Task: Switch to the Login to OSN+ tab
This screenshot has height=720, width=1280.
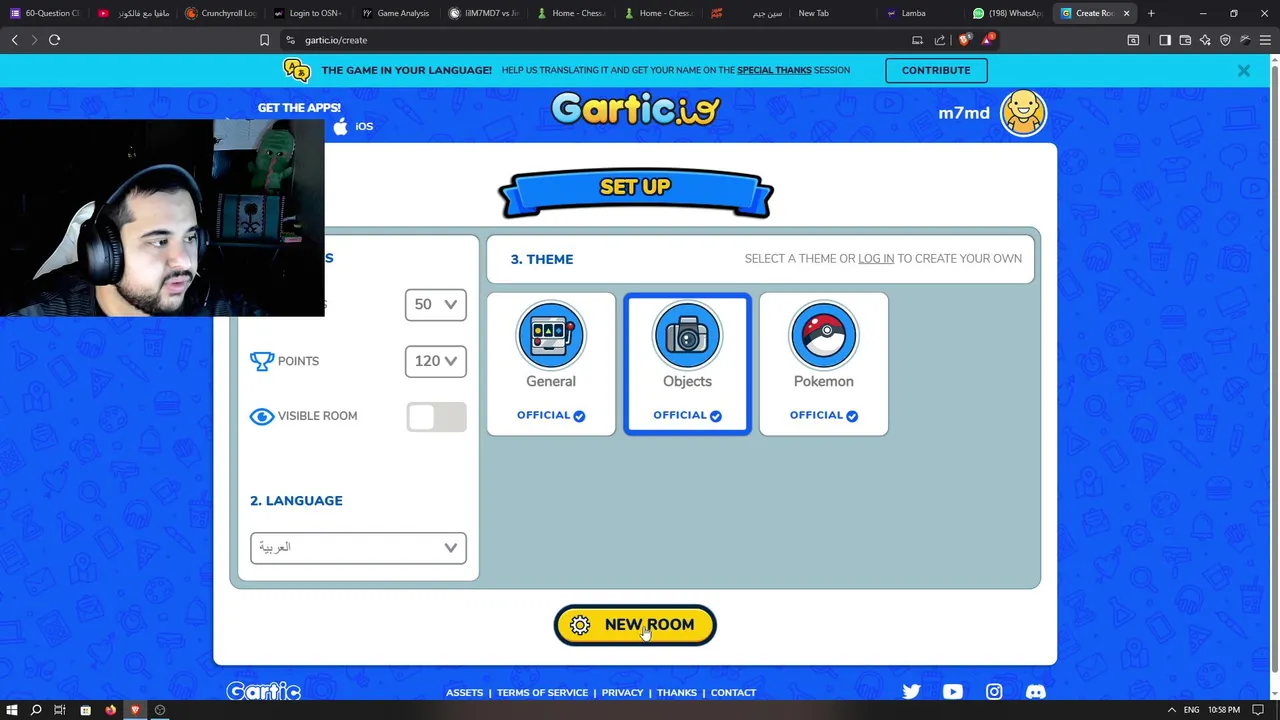Action: [x=308, y=13]
